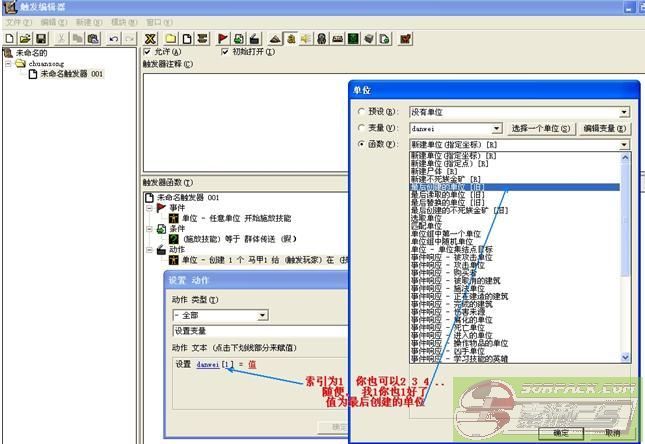Toggle the 允许 checkbox

(x=148, y=52)
